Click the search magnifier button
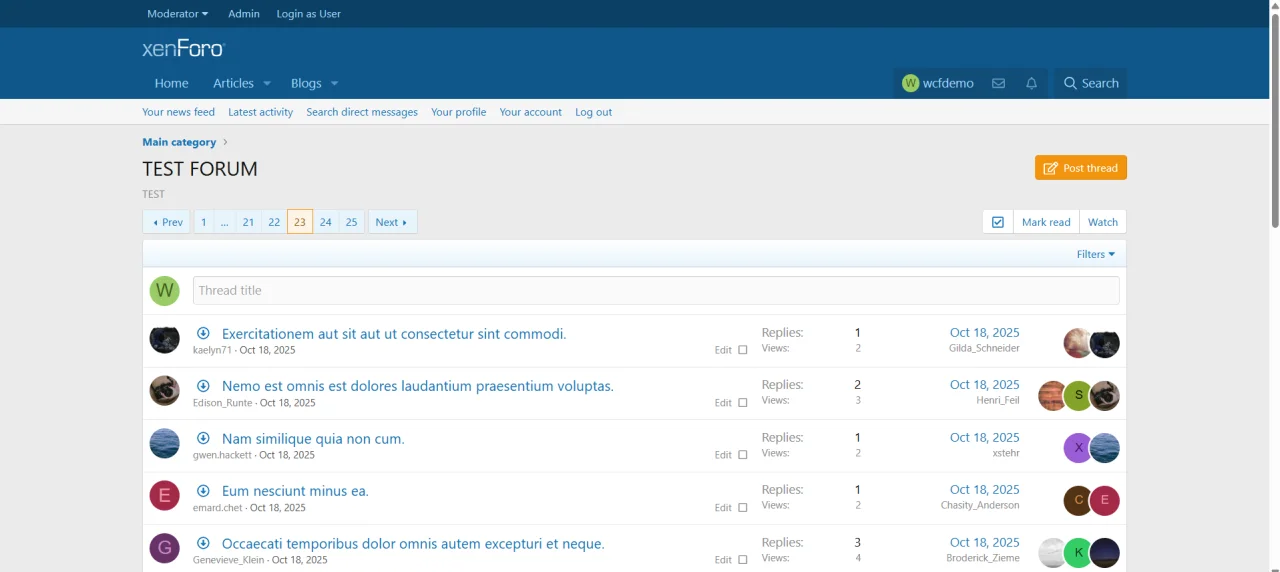 (1090, 84)
